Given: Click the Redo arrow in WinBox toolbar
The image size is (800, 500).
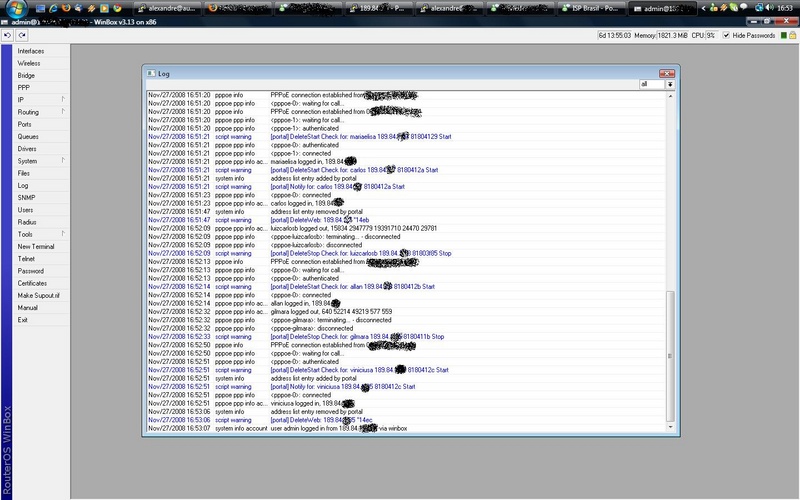Looking at the screenshot, I should [22, 35].
